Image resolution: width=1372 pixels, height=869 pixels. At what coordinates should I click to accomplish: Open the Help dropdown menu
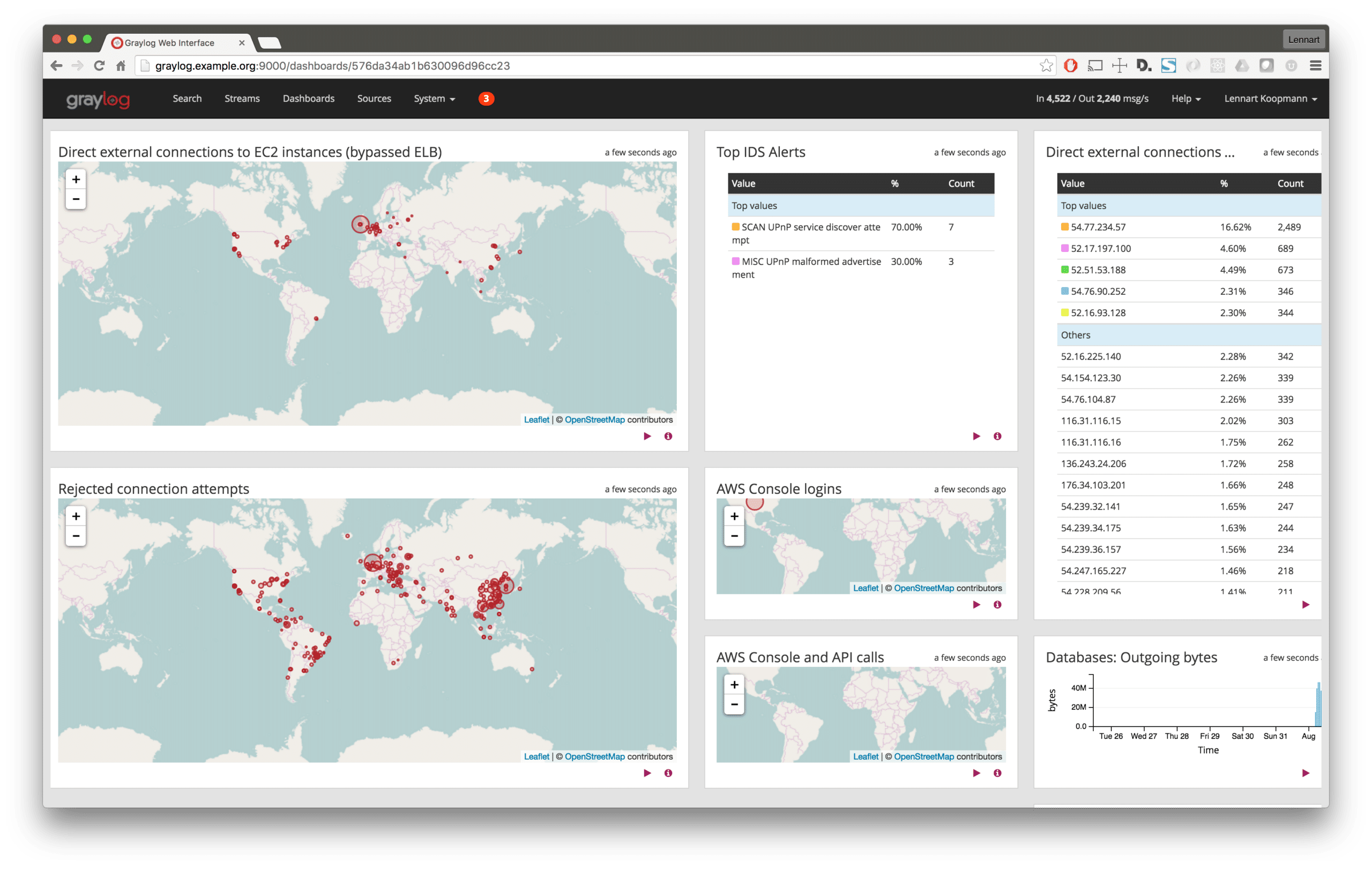coord(1185,99)
